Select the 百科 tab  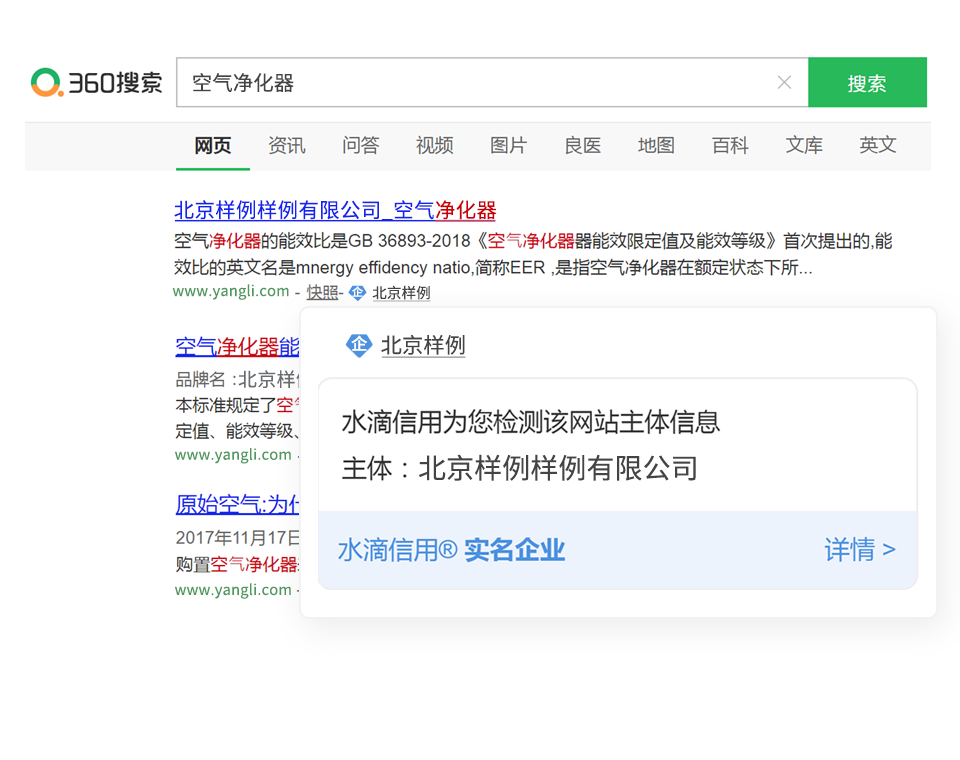click(x=731, y=146)
